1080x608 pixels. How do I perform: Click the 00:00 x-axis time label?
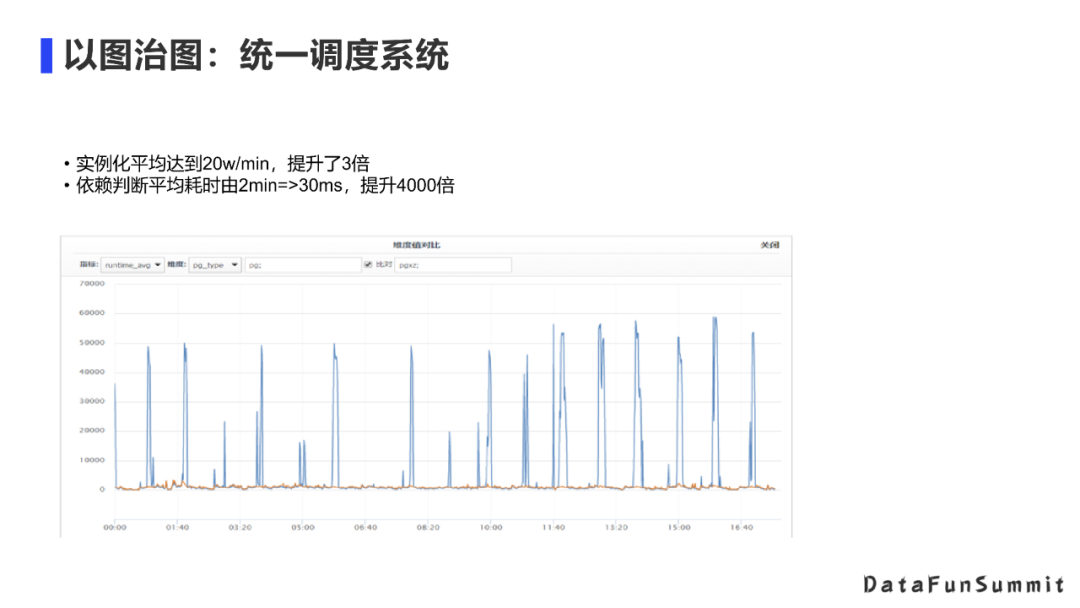[x=115, y=527]
